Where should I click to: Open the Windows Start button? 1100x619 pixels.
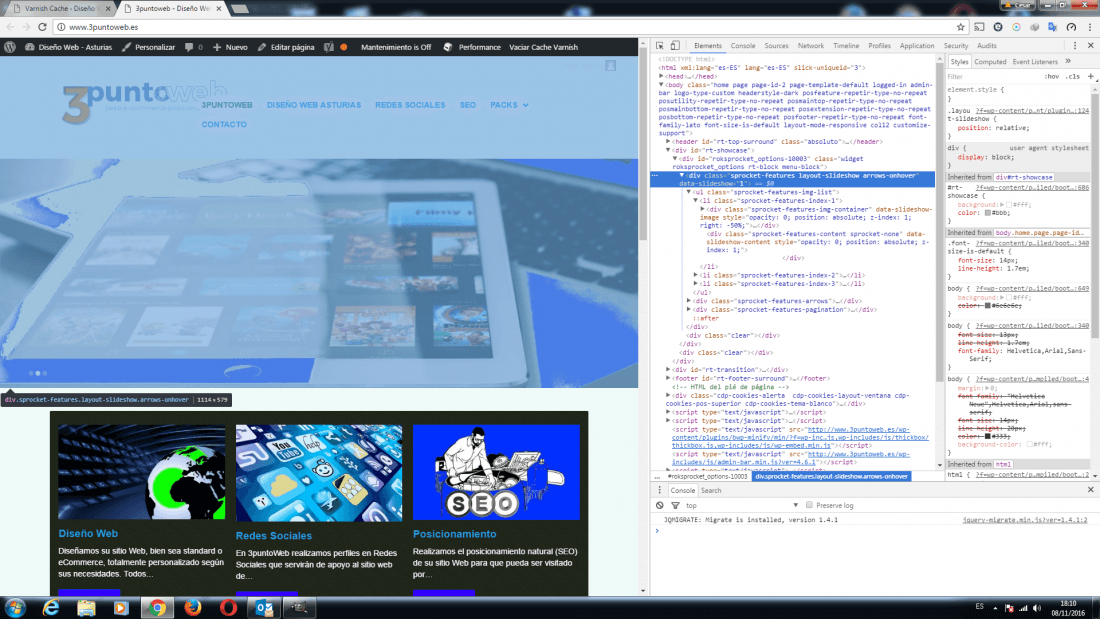point(15,608)
